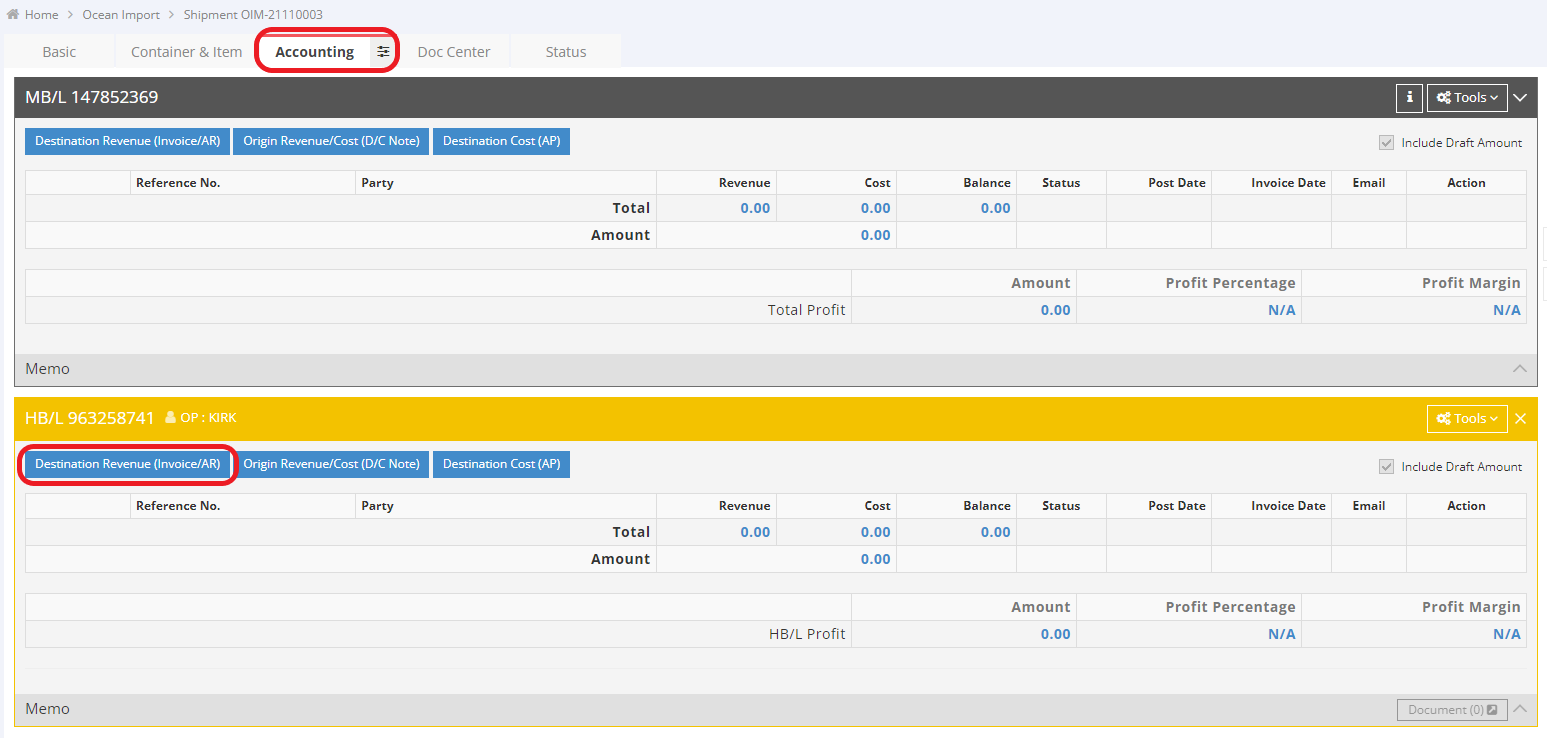
Task: Uncheck Include Draft Amount in HB/L section
Action: pos(1387,466)
